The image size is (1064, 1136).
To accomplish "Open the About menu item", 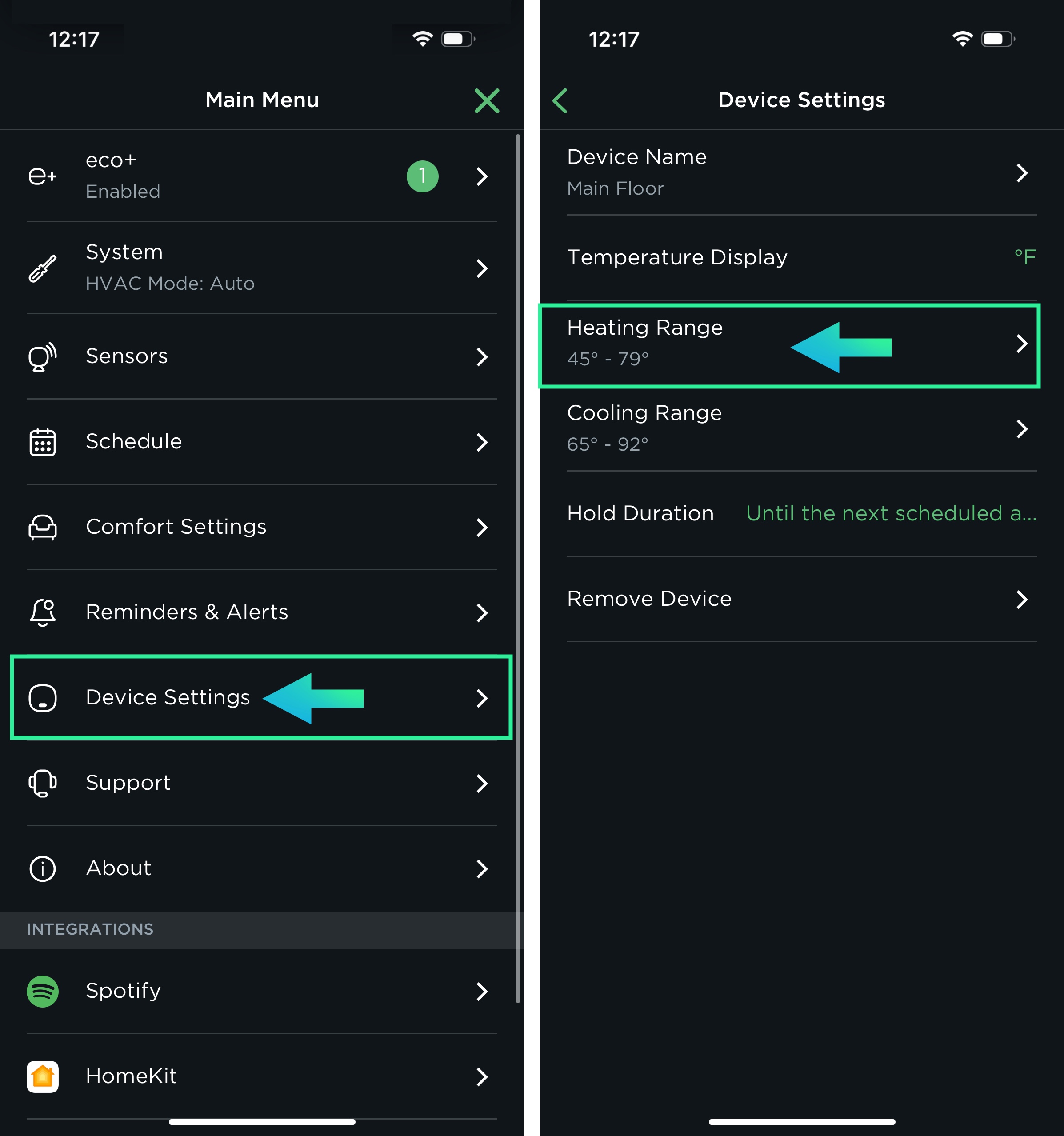I will pos(118,868).
